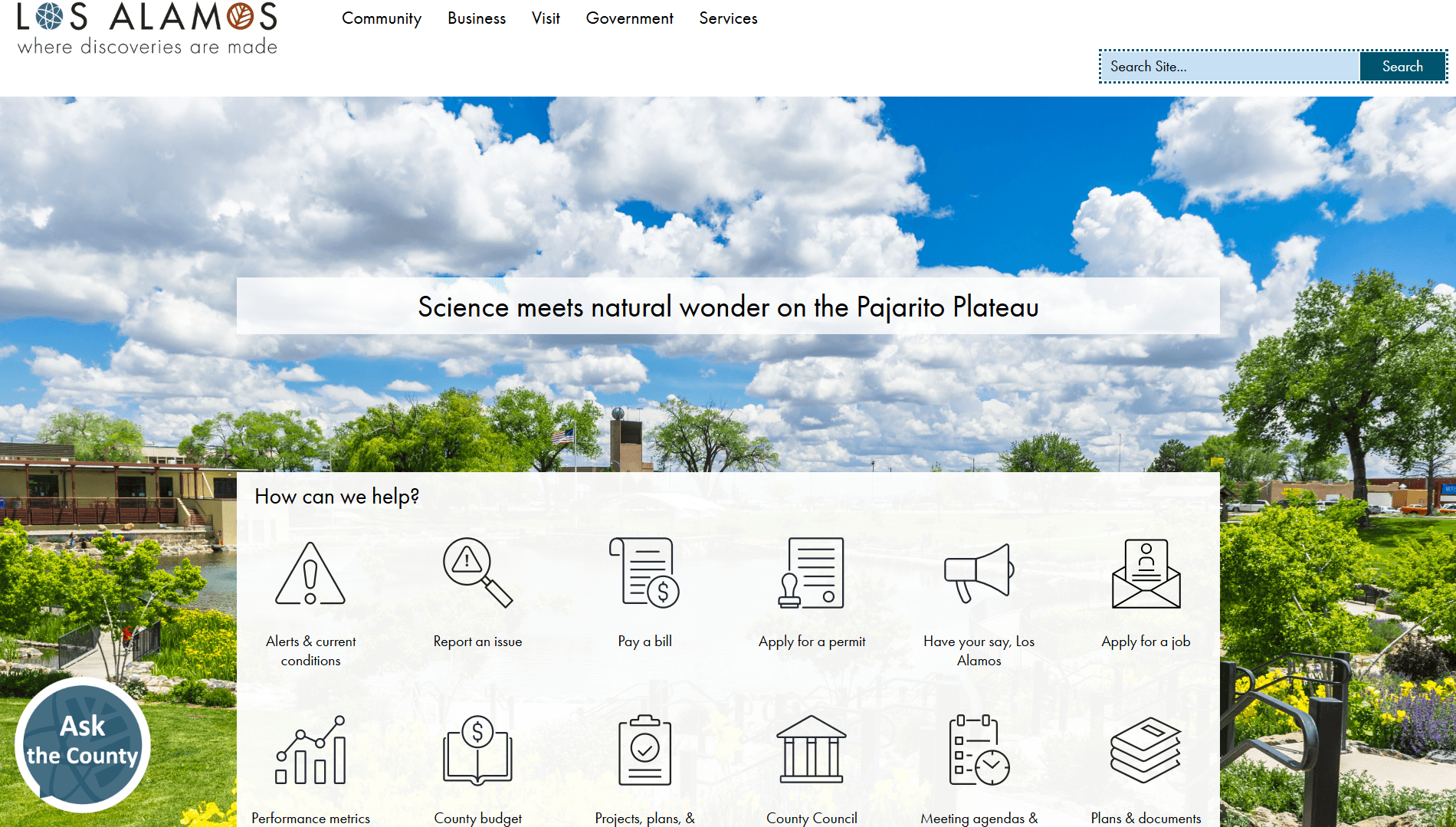Open the Have your say, Los Alamos link text
The width and height of the screenshot is (1456, 827).
click(979, 651)
